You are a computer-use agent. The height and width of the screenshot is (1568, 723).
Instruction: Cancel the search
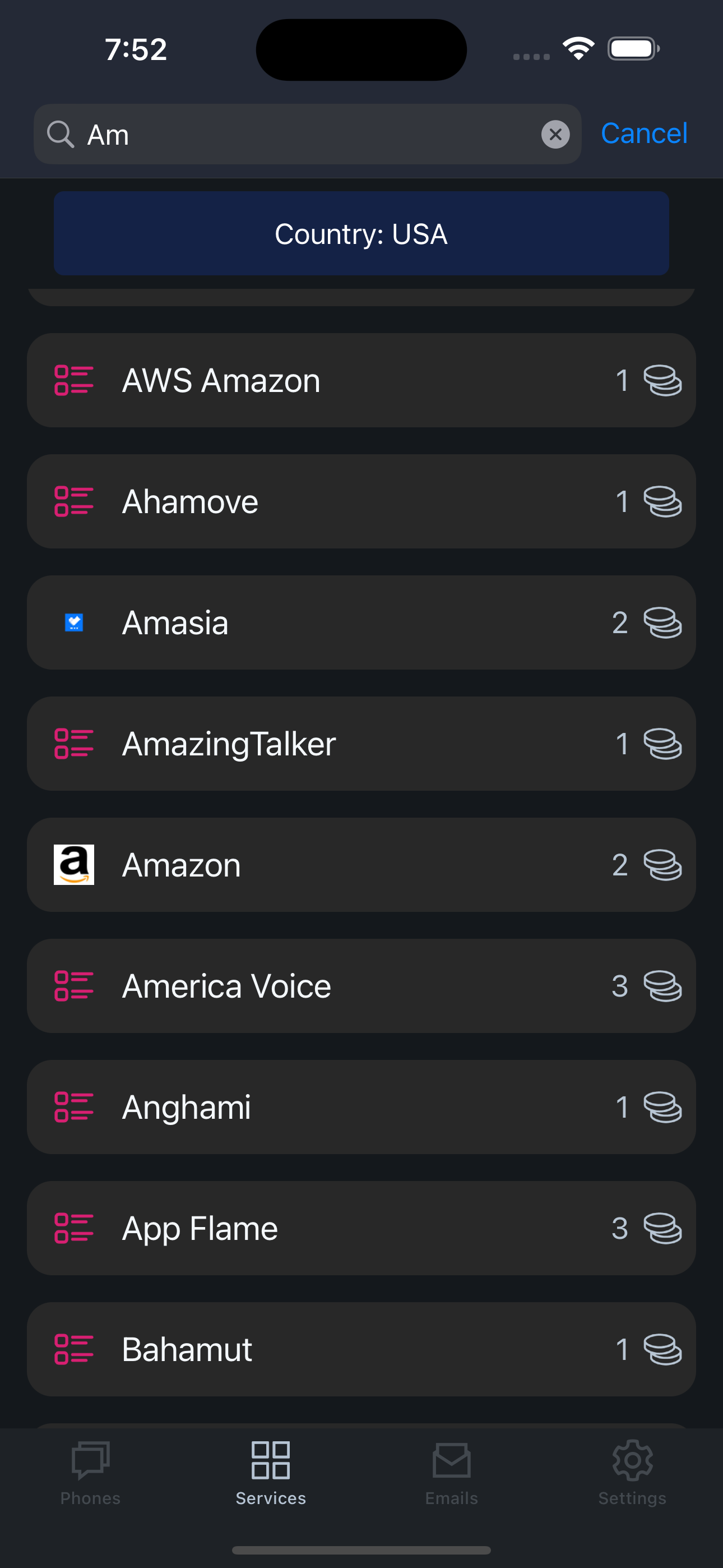[644, 133]
